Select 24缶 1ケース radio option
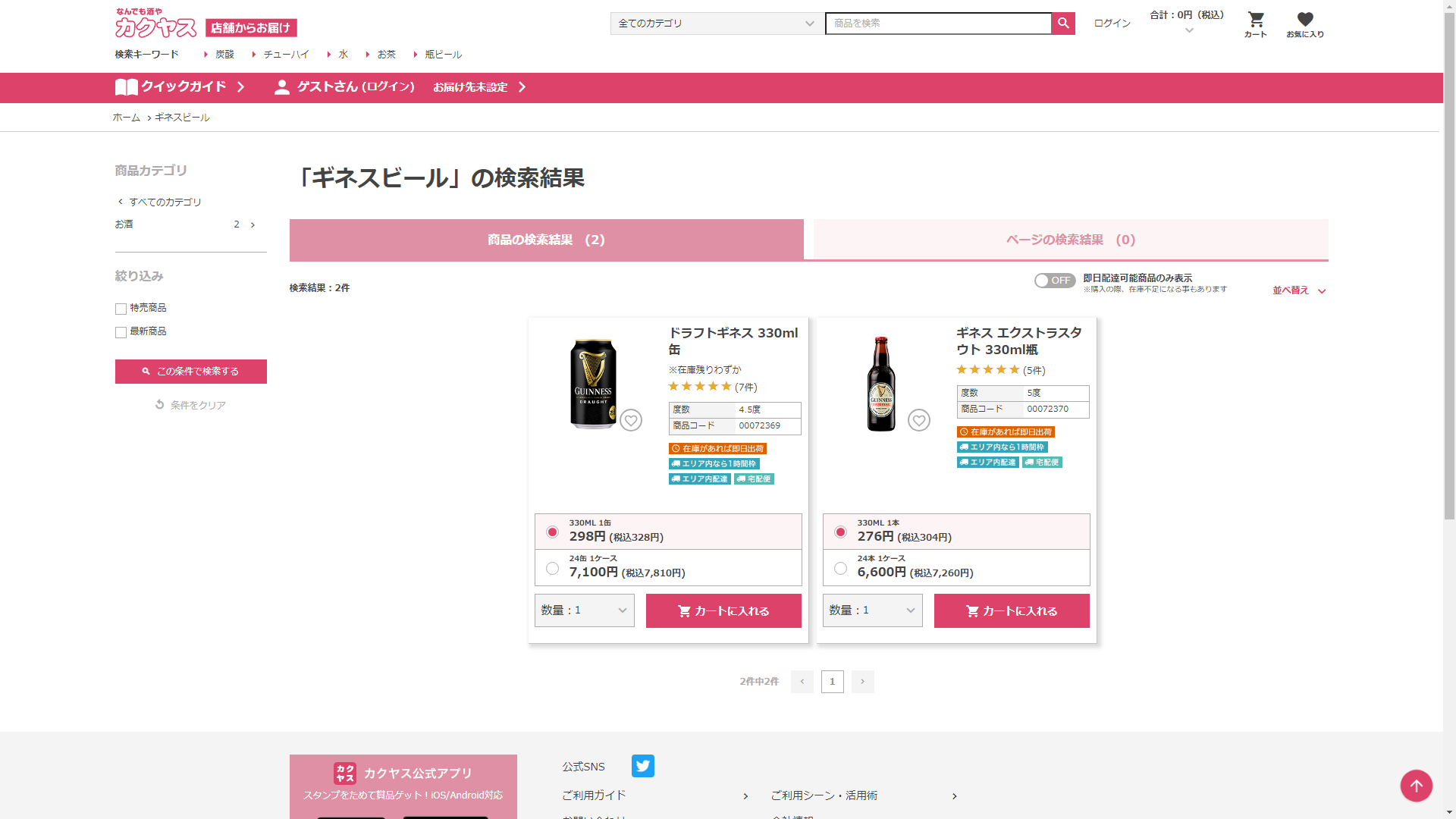The image size is (1456, 819). coord(552,568)
